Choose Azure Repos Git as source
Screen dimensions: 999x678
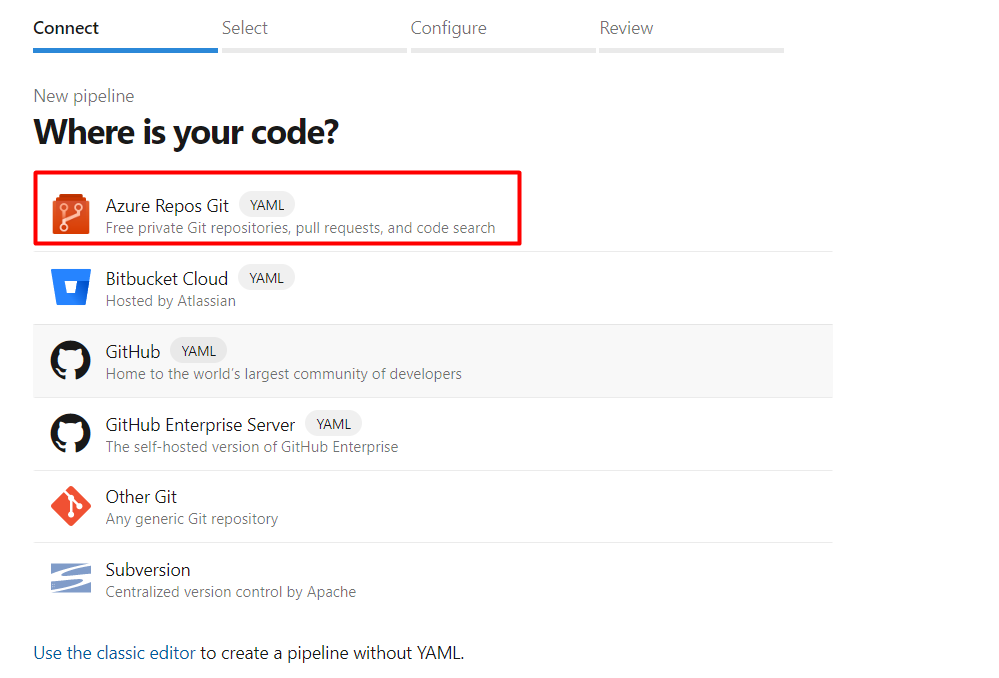tap(167, 206)
